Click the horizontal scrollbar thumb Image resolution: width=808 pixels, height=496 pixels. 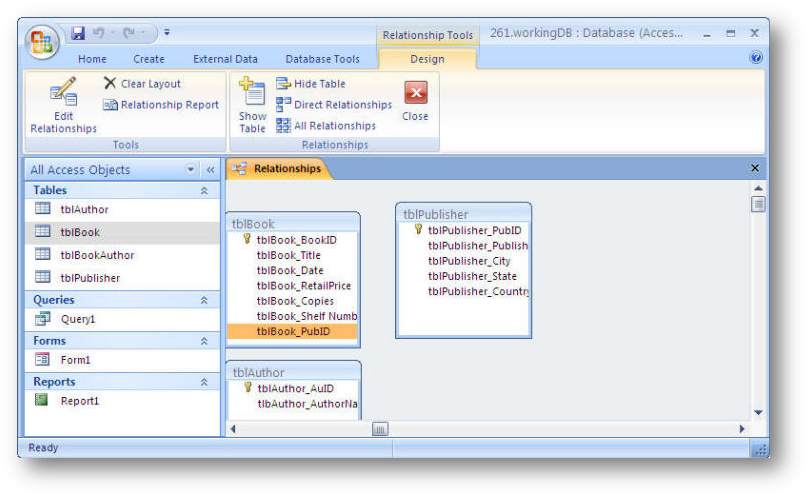380,429
